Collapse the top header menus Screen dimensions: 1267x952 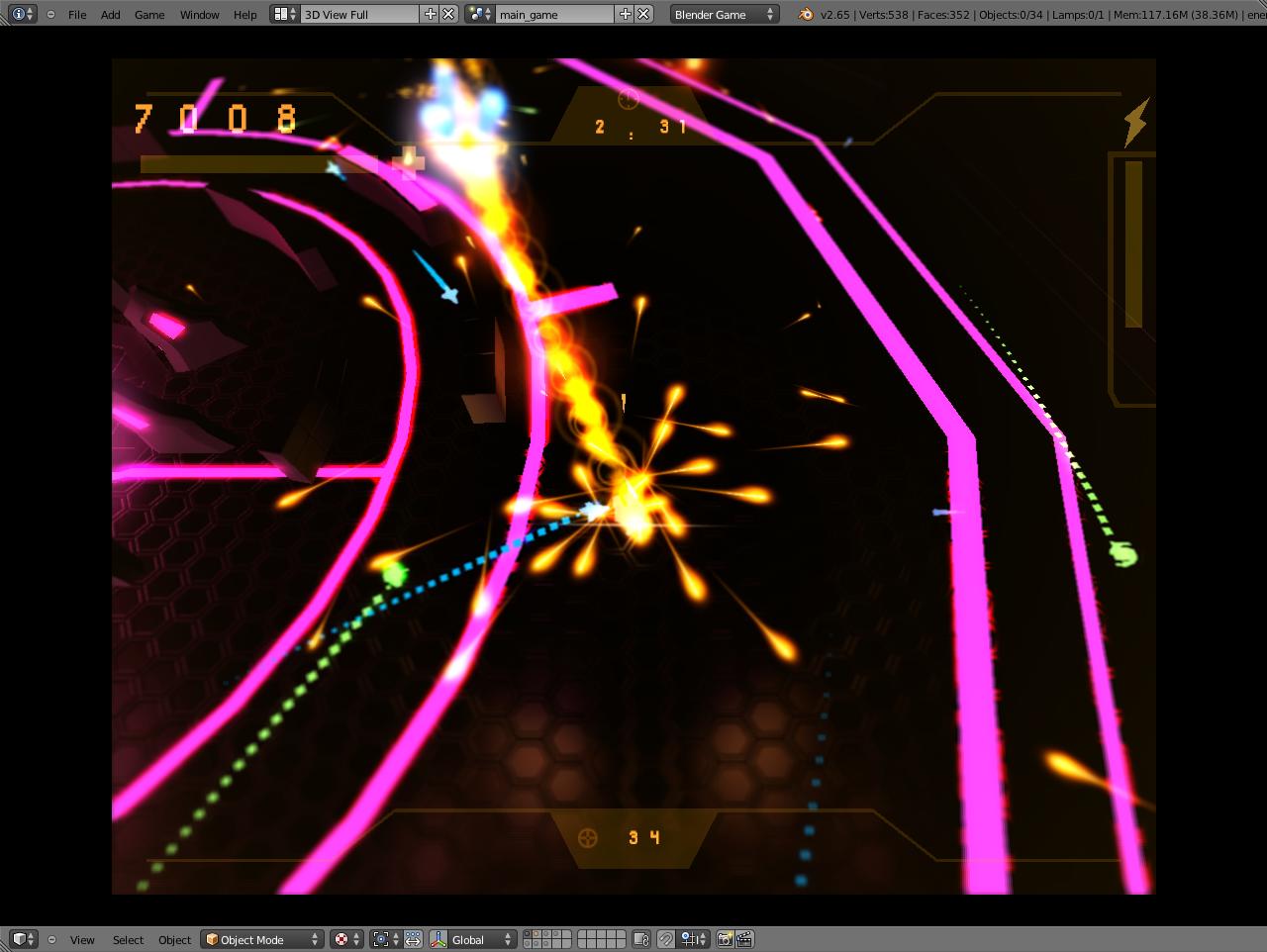[50, 15]
